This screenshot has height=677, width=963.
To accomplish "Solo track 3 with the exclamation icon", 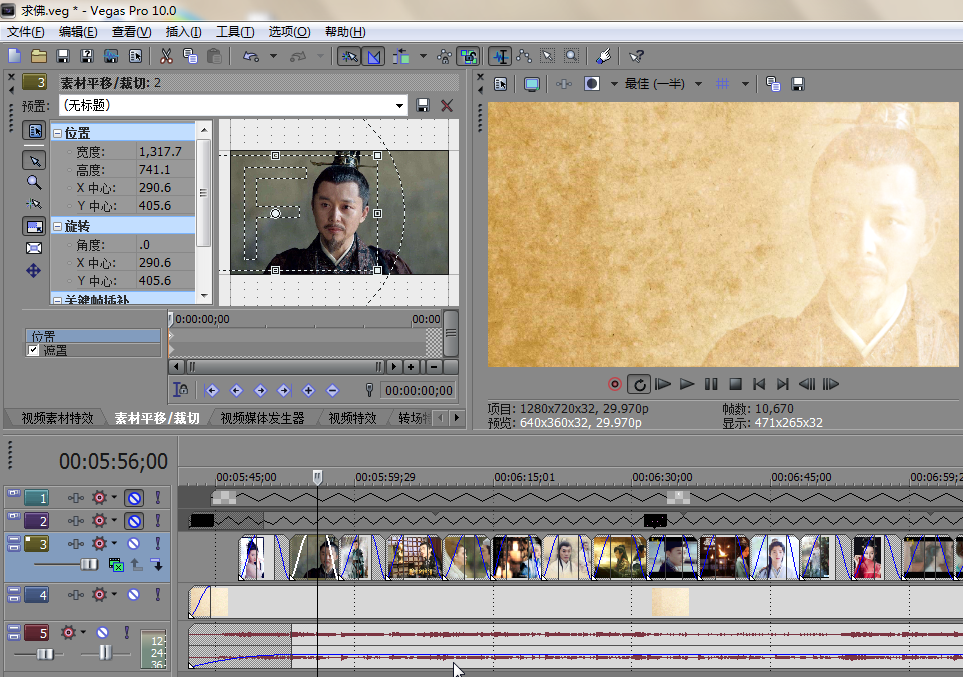I will pos(158,544).
